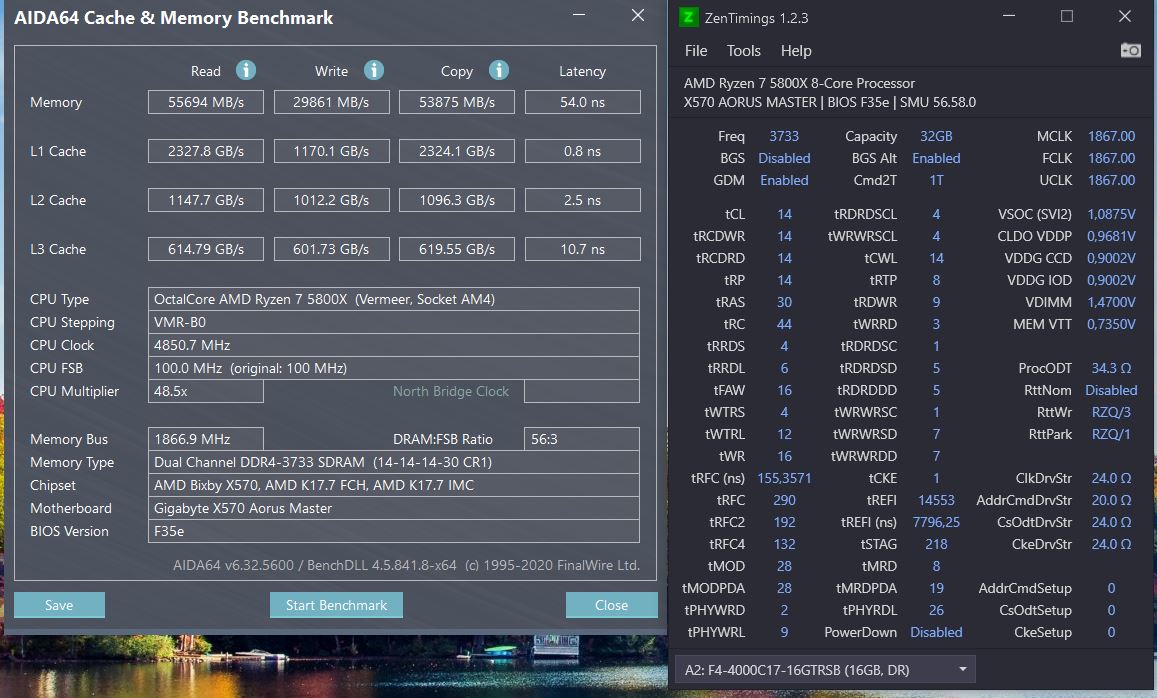1157x698 pixels.
Task: Click the Capacity value 32GB
Action: tap(936, 137)
